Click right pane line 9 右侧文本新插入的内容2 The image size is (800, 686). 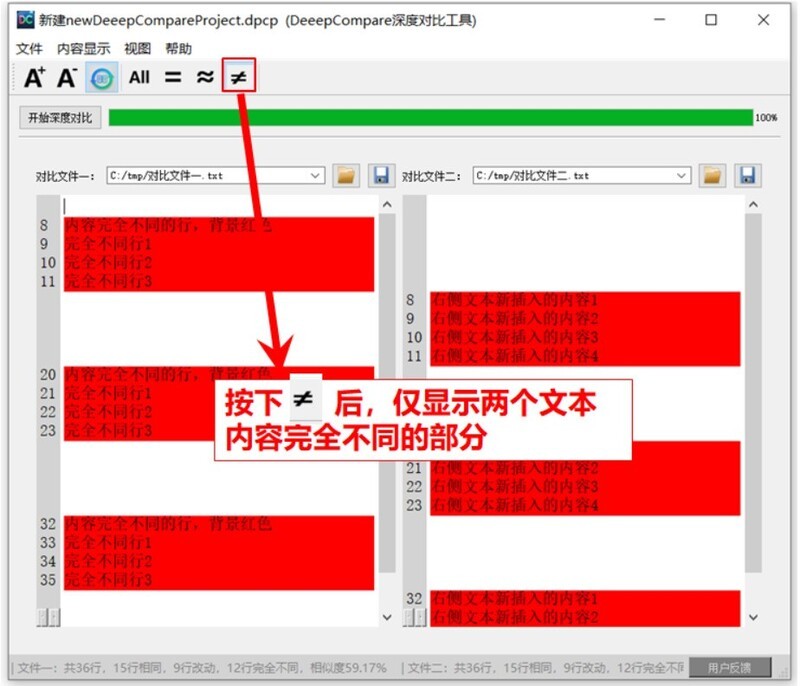point(514,319)
